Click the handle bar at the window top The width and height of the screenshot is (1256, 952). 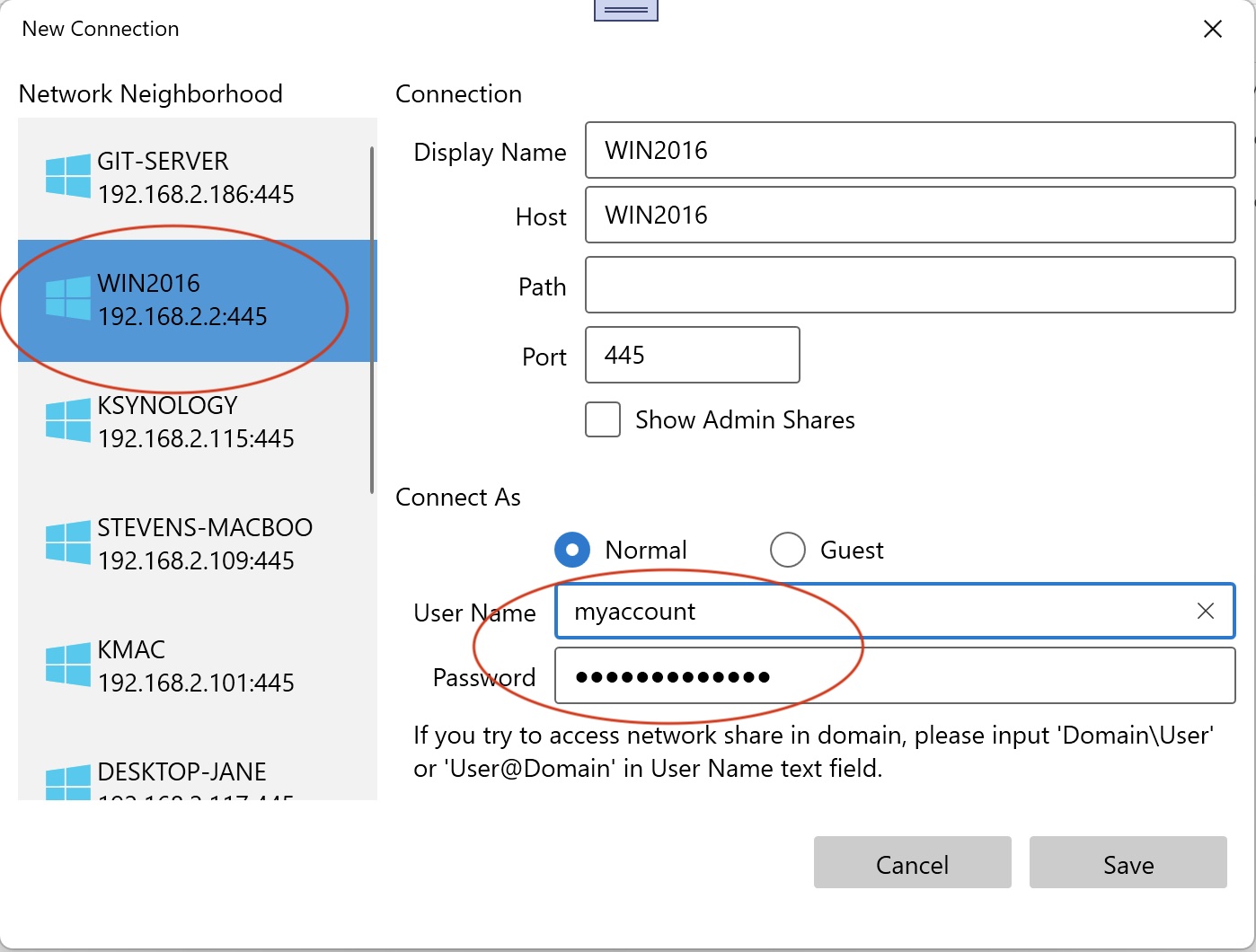pyautogui.click(x=626, y=10)
